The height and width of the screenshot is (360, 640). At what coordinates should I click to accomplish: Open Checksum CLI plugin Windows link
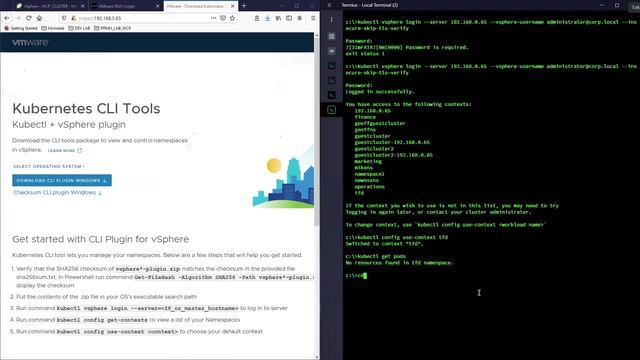pos(58,193)
